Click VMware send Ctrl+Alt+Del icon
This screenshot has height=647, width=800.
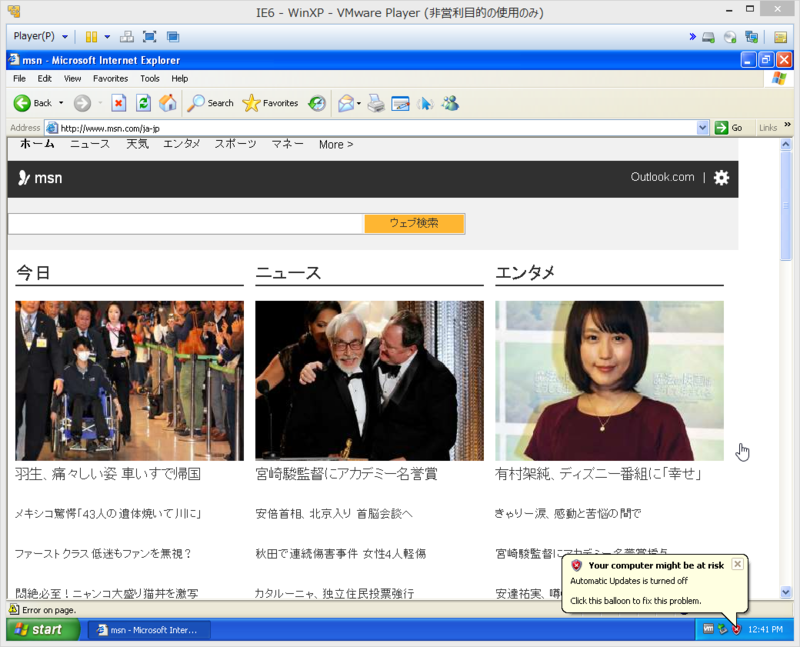click(127, 37)
